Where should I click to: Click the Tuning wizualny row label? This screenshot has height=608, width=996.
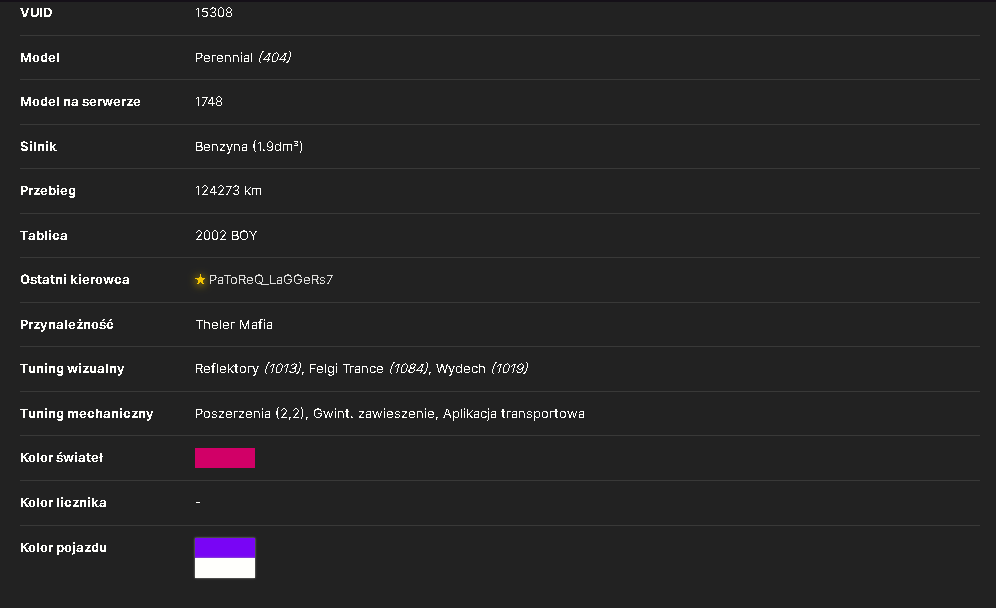pyautogui.click(x=72, y=368)
